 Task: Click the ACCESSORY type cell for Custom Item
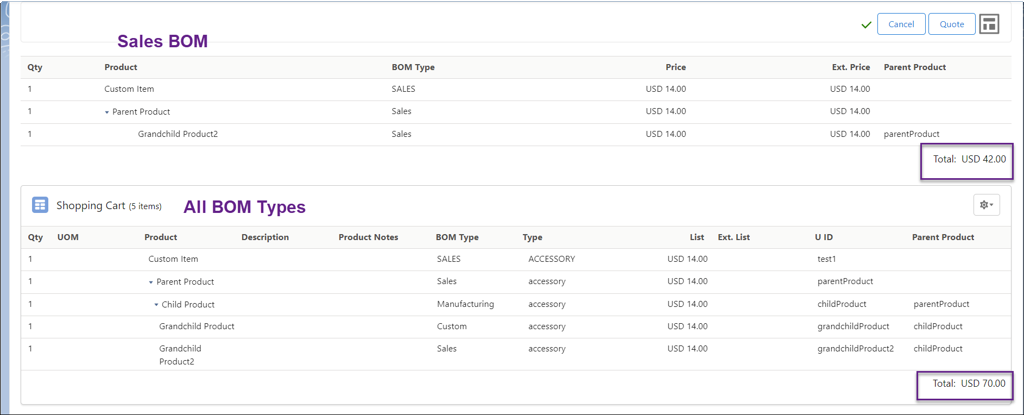551,259
